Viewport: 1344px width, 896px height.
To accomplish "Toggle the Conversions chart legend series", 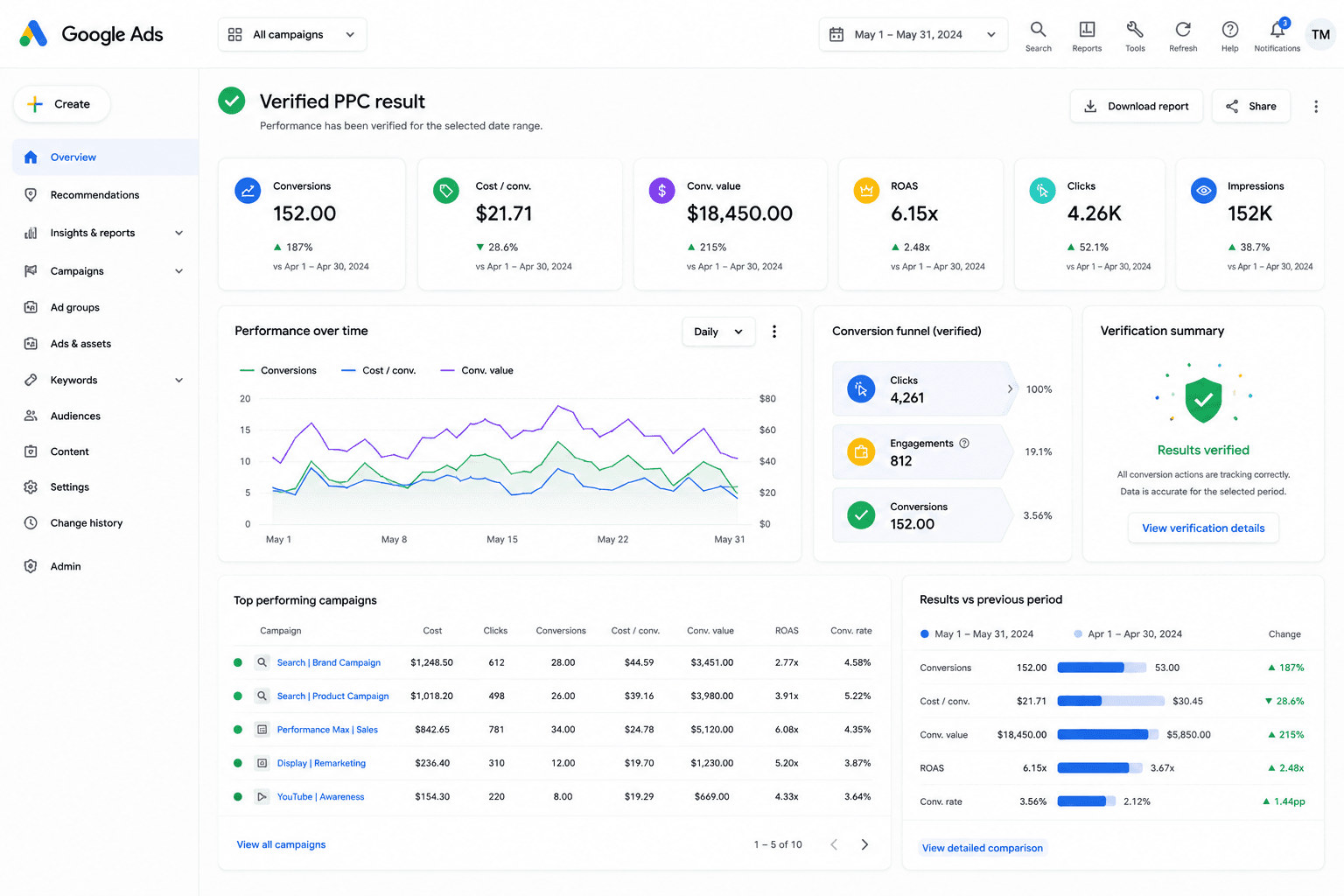I will click(x=278, y=371).
